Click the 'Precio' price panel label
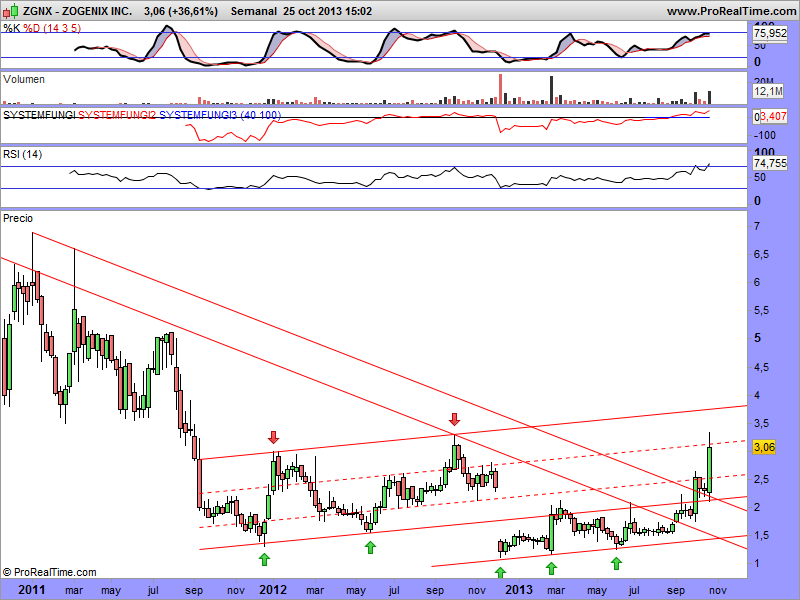This screenshot has width=800, height=600. point(18,218)
